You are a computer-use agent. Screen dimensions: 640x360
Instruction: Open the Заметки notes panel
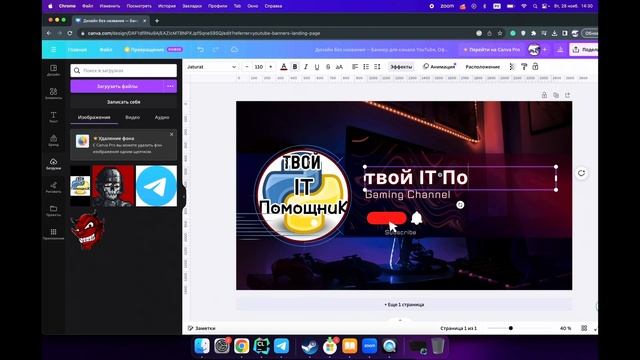pyautogui.click(x=201, y=328)
